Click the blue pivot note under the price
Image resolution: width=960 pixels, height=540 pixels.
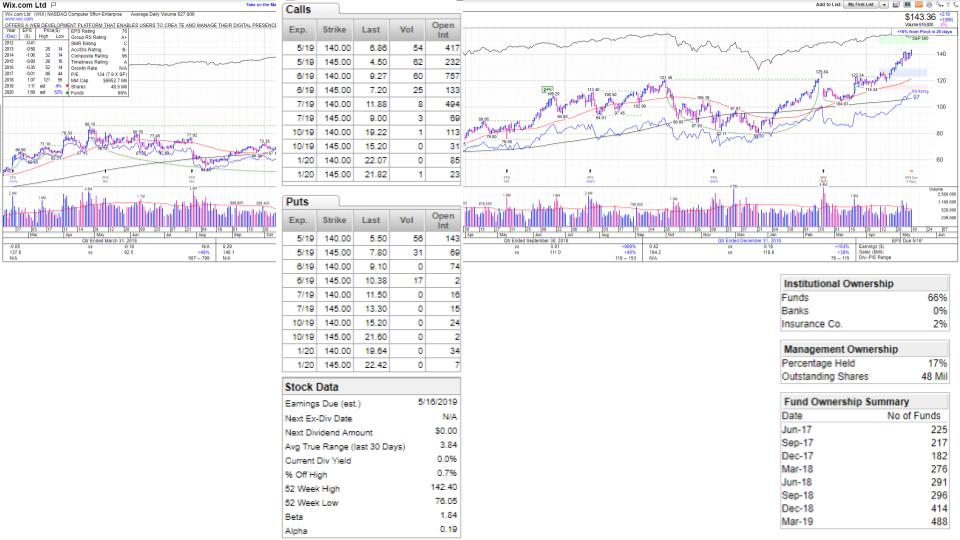924,32
